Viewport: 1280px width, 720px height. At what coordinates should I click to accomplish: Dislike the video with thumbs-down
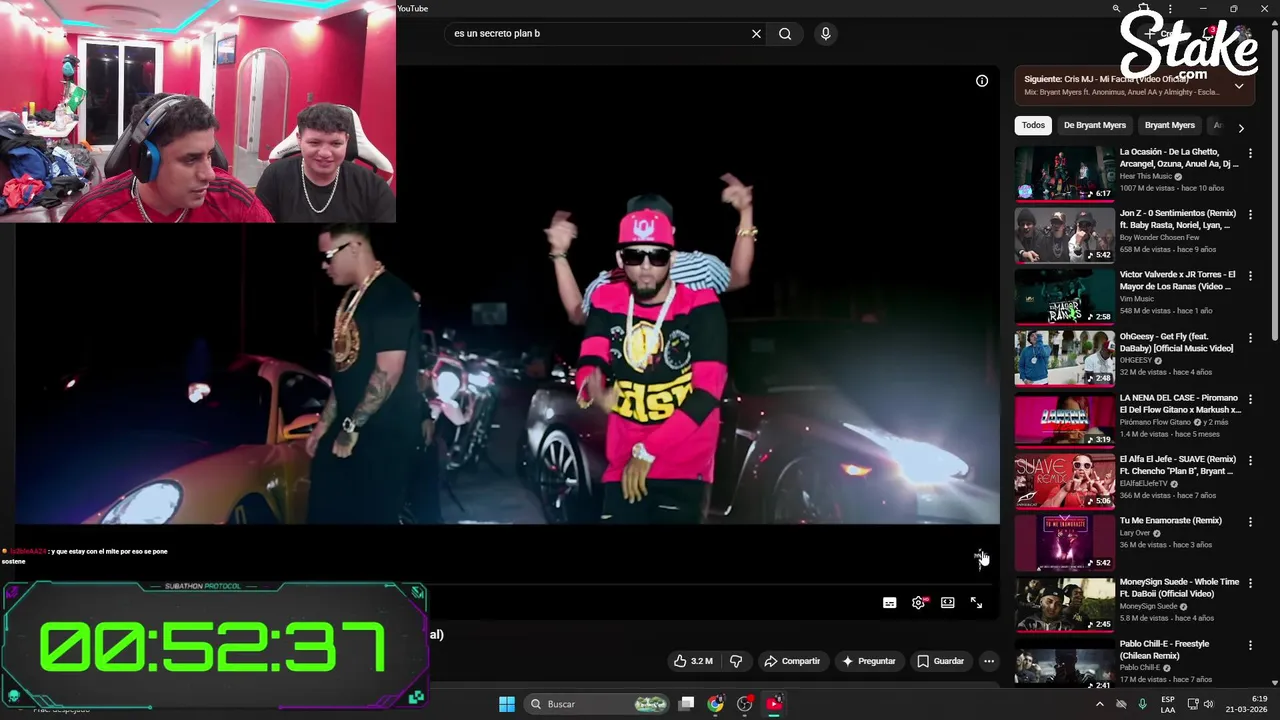[736, 661]
